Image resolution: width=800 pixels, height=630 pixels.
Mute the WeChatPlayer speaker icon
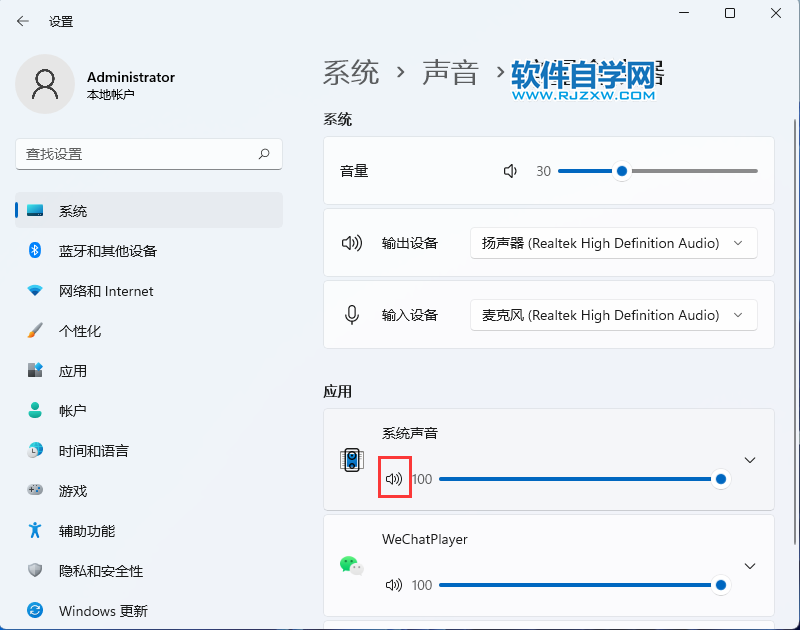tap(394, 585)
